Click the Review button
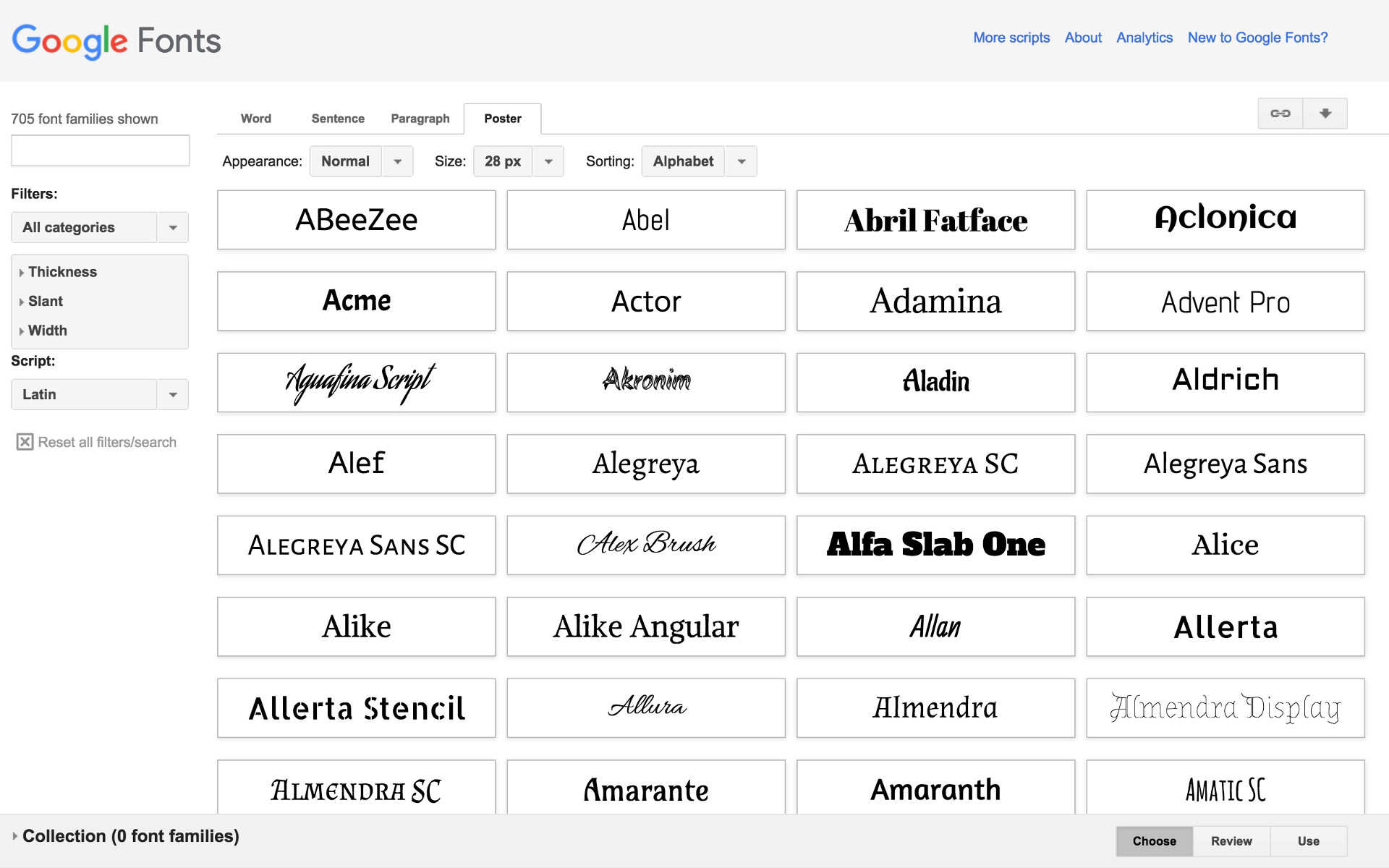1389x868 pixels. pyautogui.click(x=1231, y=841)
